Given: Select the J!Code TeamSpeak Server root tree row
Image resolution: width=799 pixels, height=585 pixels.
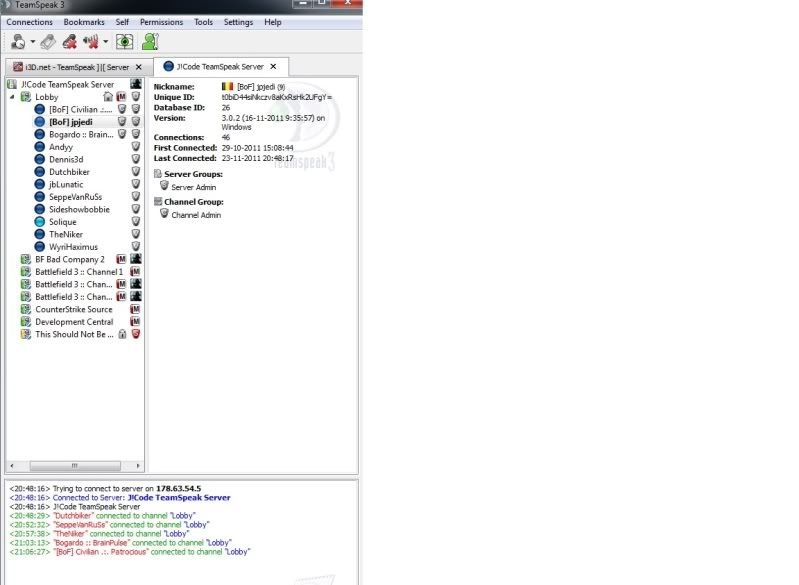Looking at the screenshot, I should tap(74, 84).
